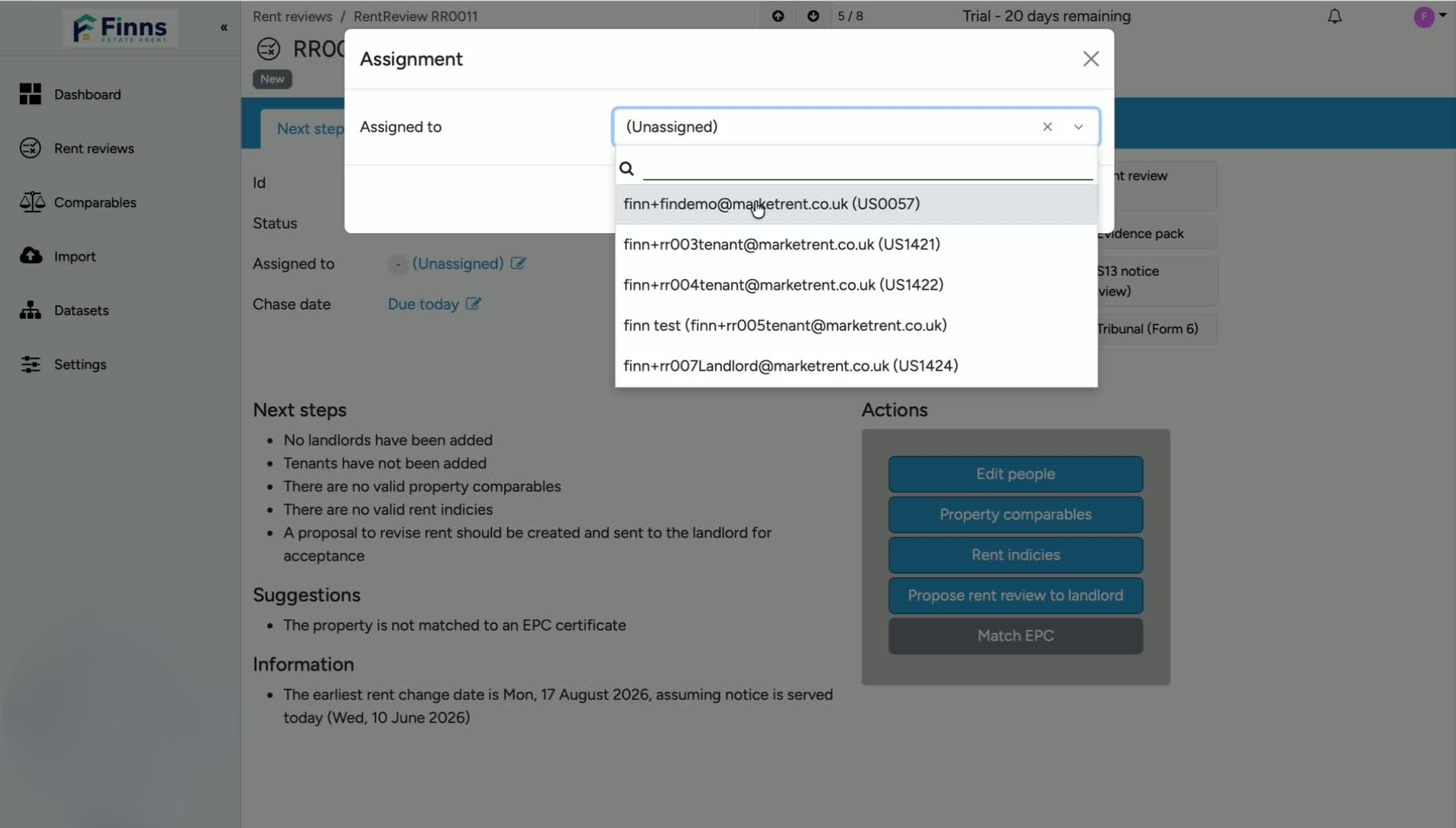This screenshot has width=1456, height=828.
Task: Go to next record with down arrow
Action: click(x=813, y=16)
